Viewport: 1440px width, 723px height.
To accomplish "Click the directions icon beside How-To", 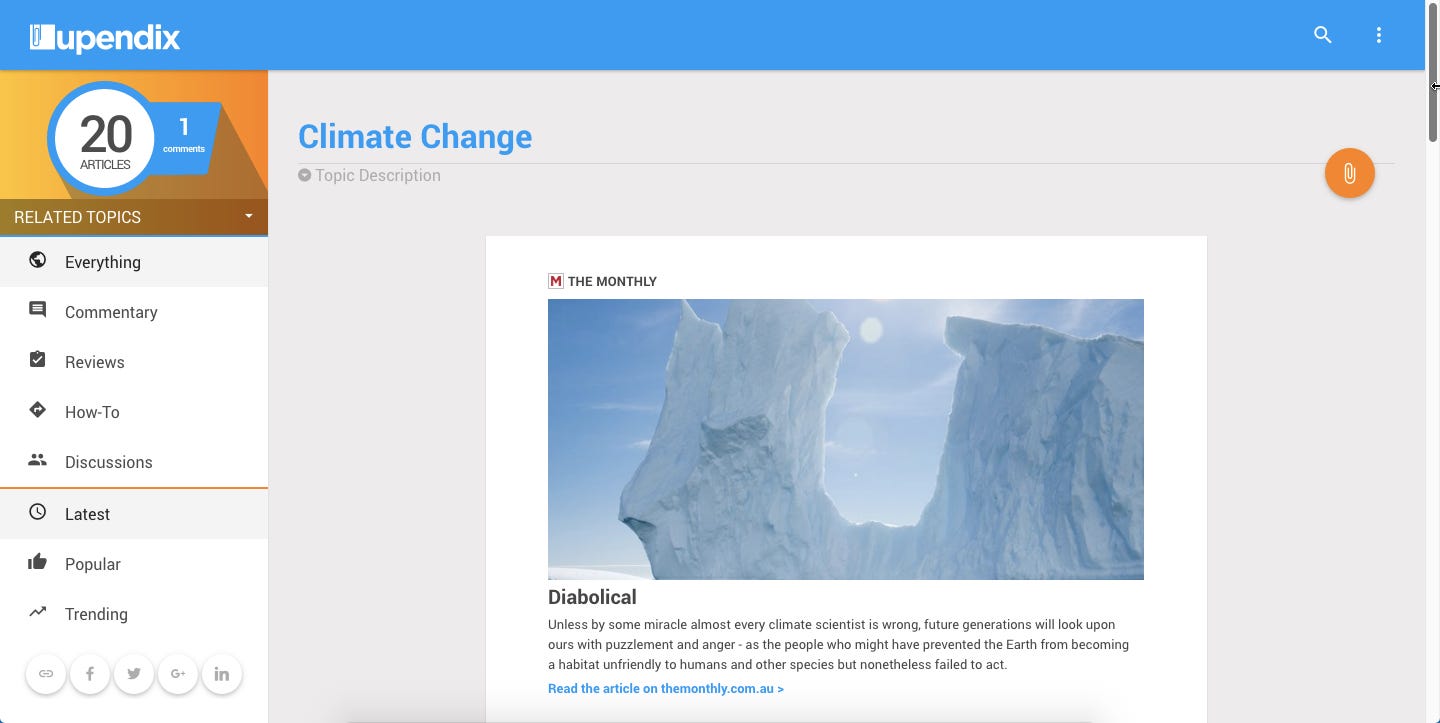I will pyautogui.click(x=38, y=410).
